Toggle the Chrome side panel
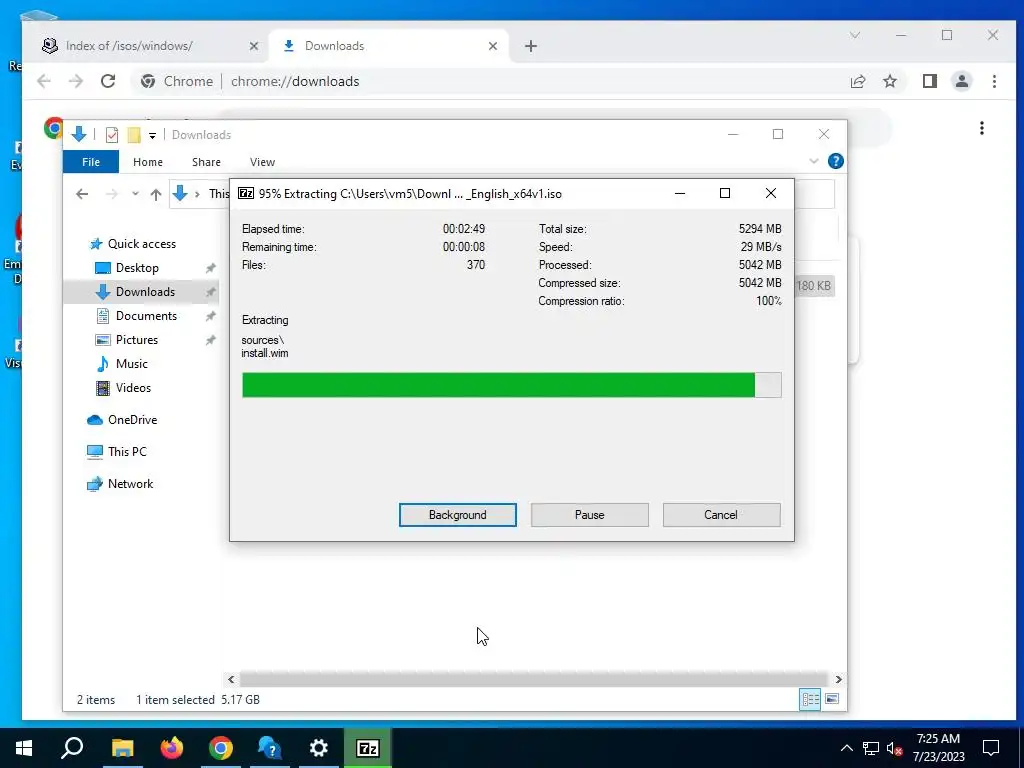Screen dimensions: 1024x768 click(929, 81)
